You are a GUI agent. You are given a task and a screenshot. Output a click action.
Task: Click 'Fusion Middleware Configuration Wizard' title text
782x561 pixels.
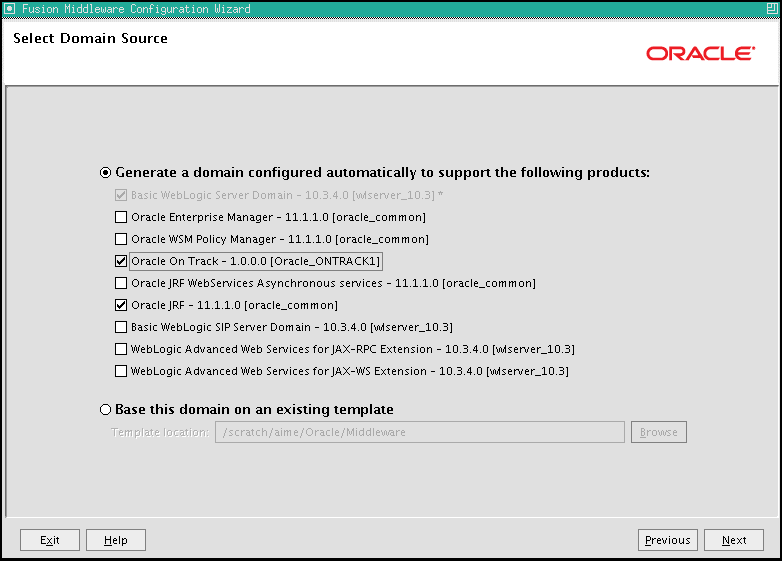(136, 9)
